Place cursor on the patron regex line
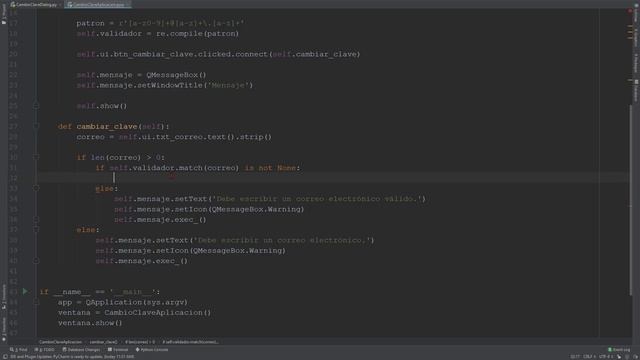Image resolution: width=640 pixels, height=360 pixels. pos(160,23)
